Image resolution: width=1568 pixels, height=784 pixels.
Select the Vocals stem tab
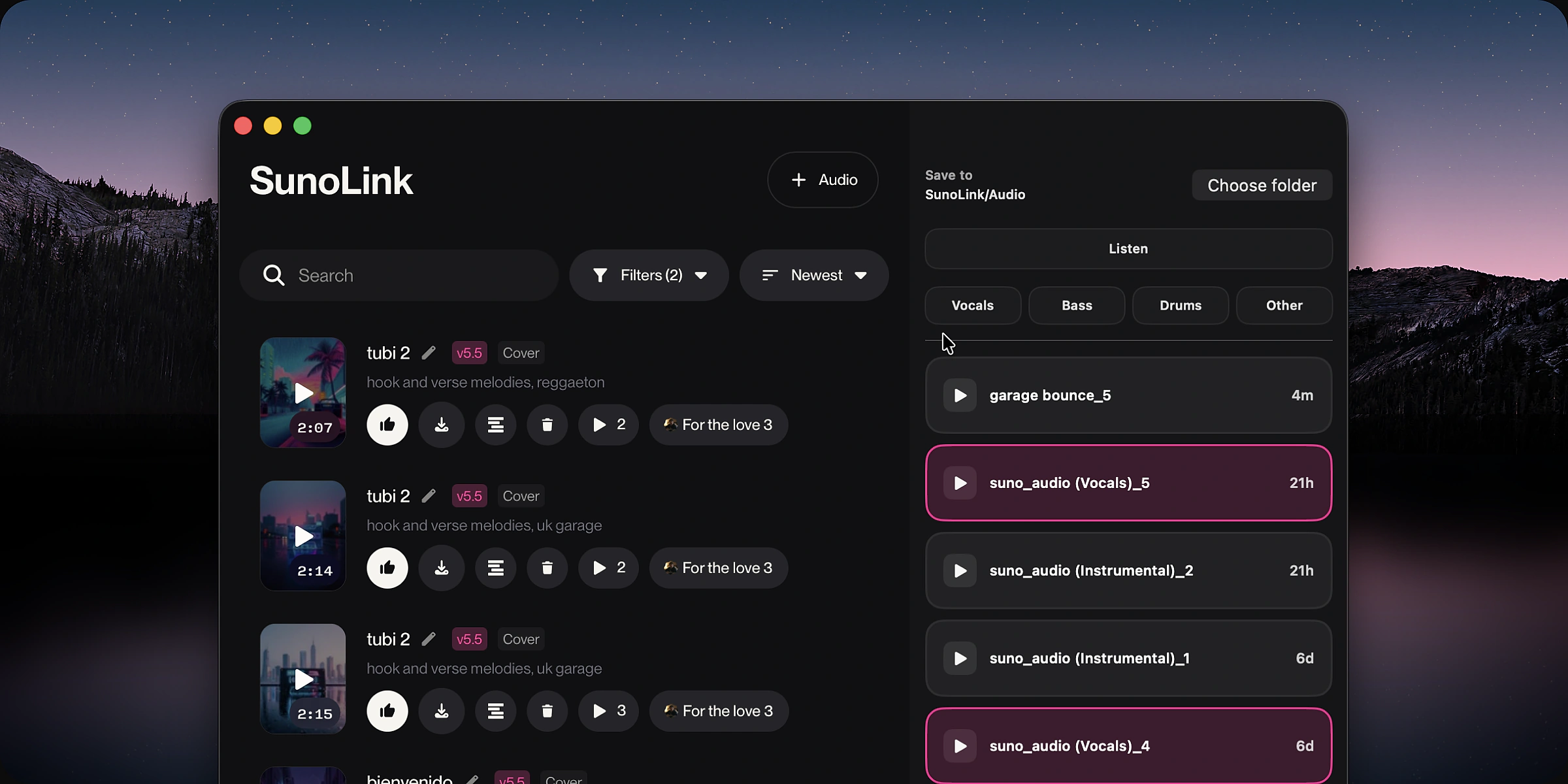click(973, 305)
